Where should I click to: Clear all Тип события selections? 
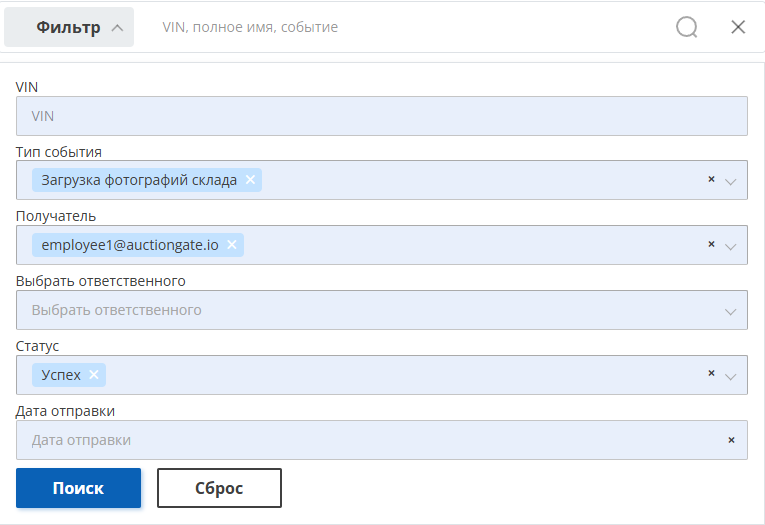(711, 179)
